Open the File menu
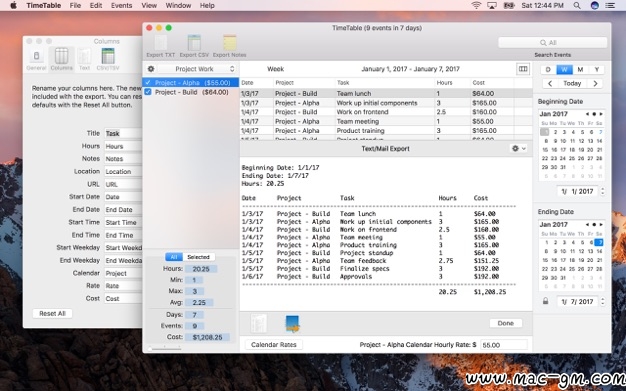The height and width of the screenshot is (391, 626). point(75,6)
